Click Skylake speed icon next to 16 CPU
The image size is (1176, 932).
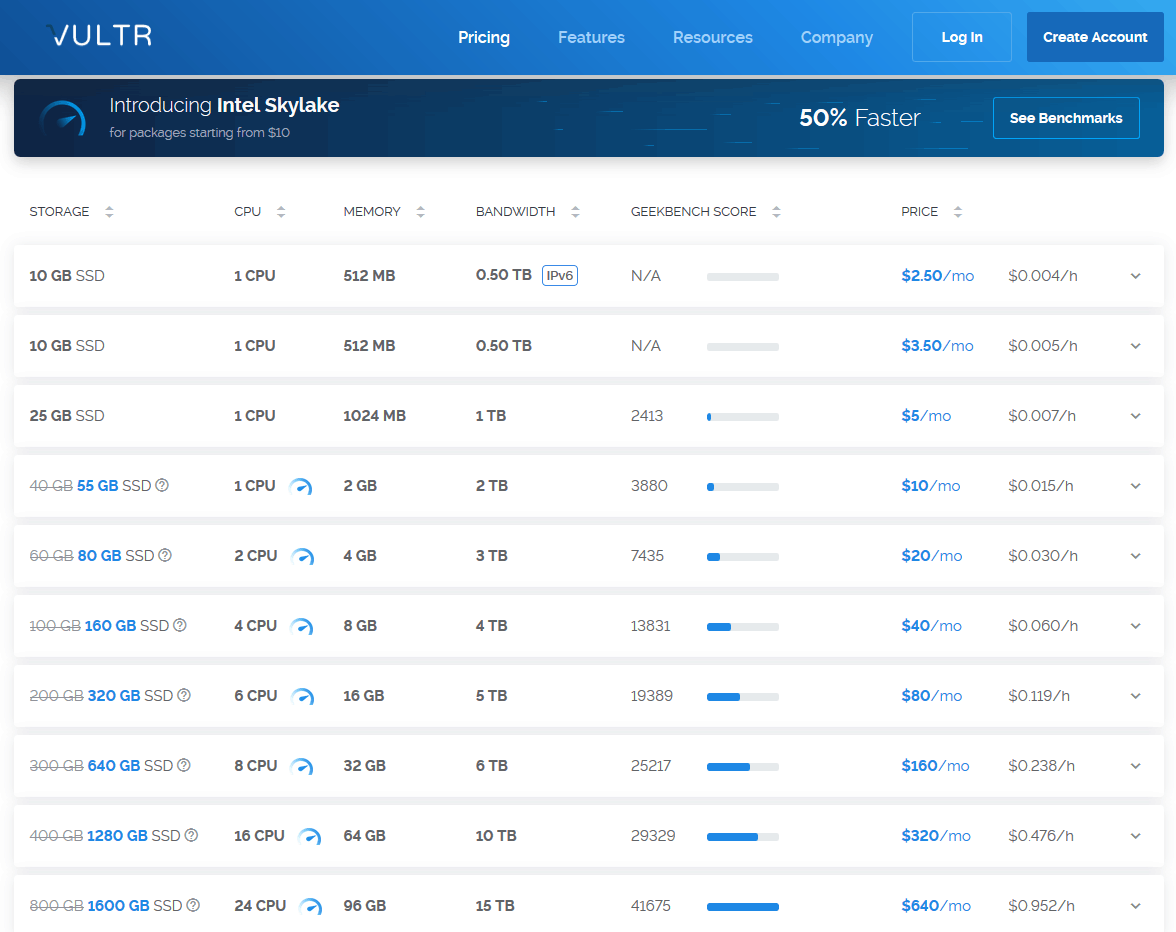point(309,837)
